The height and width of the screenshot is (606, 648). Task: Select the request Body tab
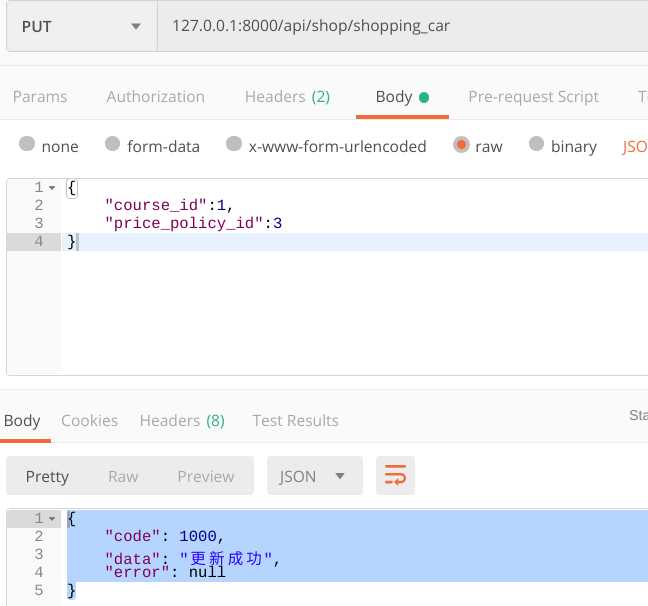coord(402,97)
